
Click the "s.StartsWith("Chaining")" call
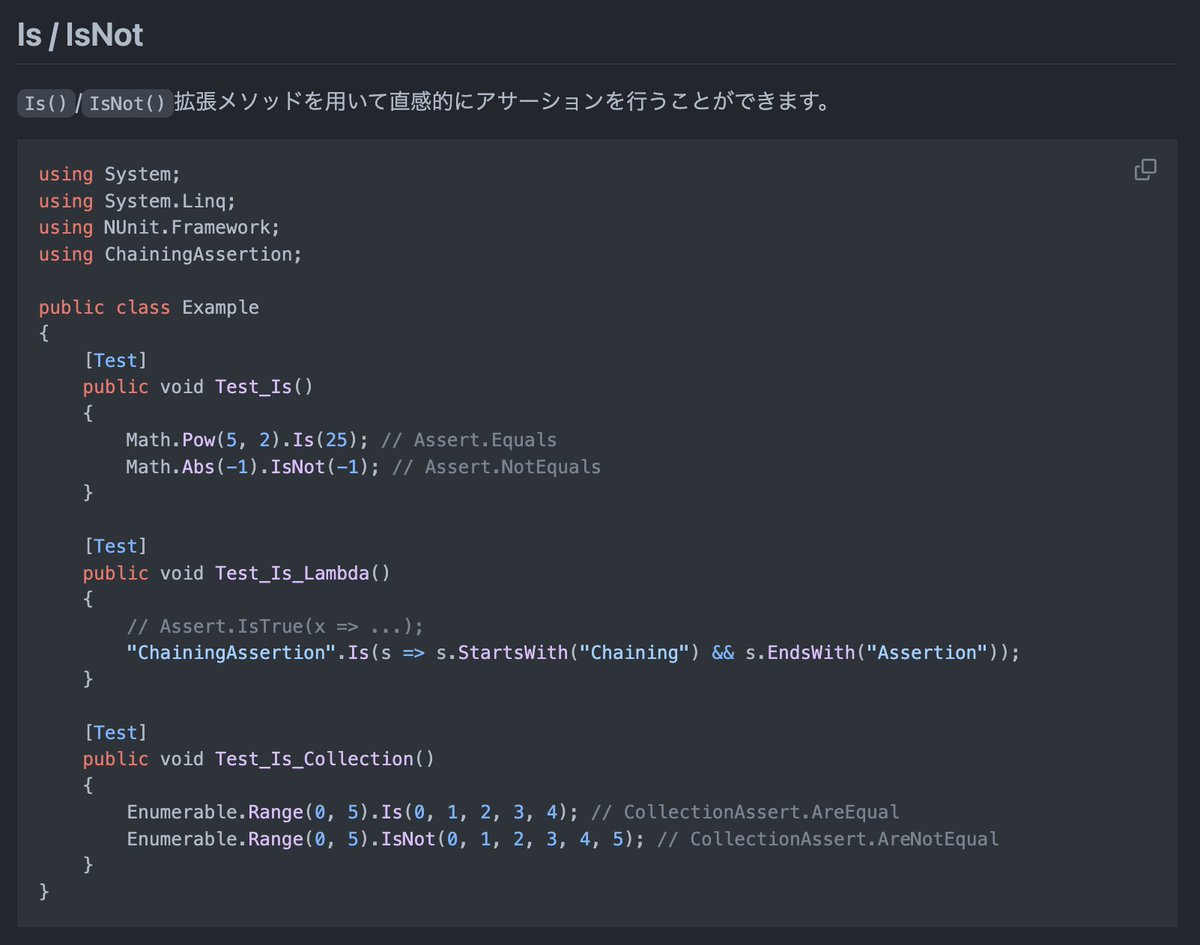click(568, 653)
